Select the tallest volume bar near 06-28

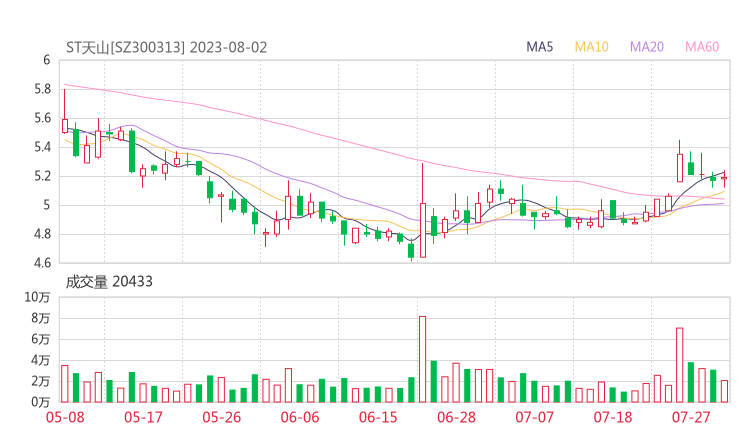pos(422,359)
